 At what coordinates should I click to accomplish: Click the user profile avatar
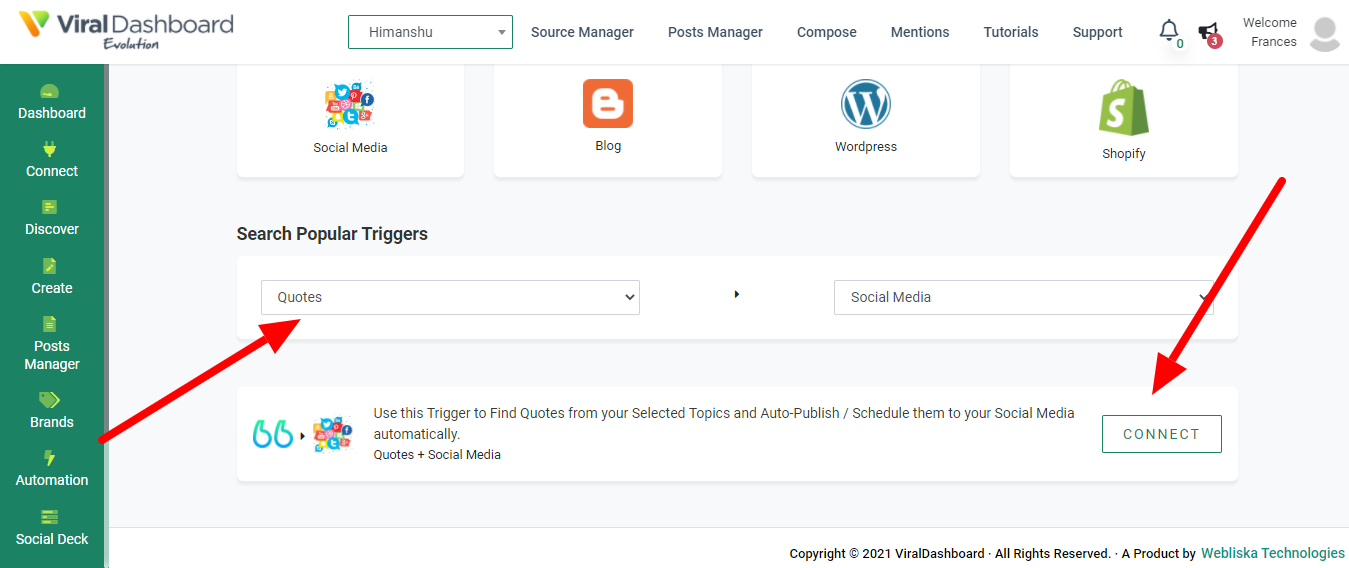tap(1325, 33)
